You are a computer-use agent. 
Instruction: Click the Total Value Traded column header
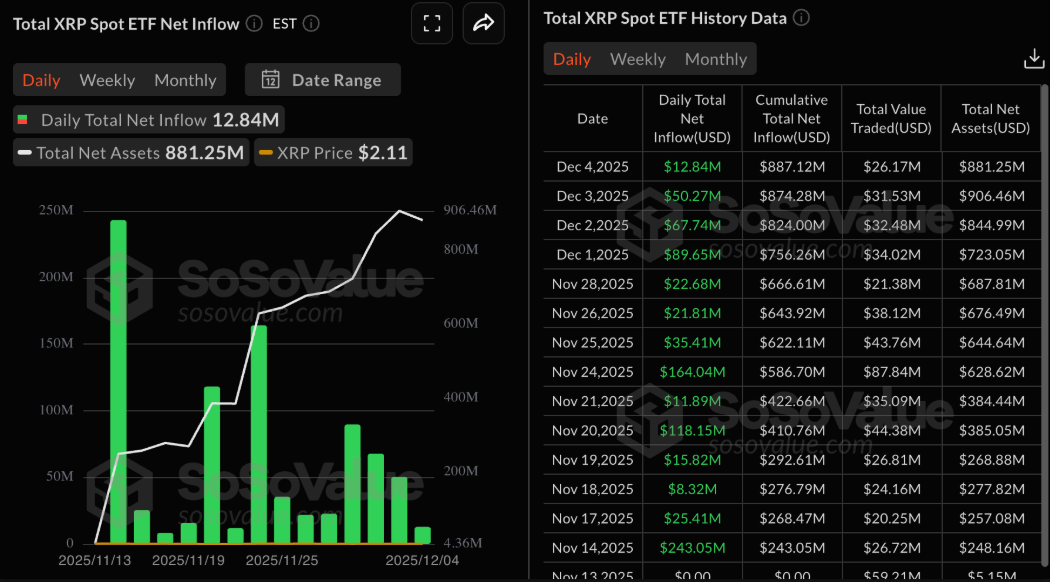(891, 118)
